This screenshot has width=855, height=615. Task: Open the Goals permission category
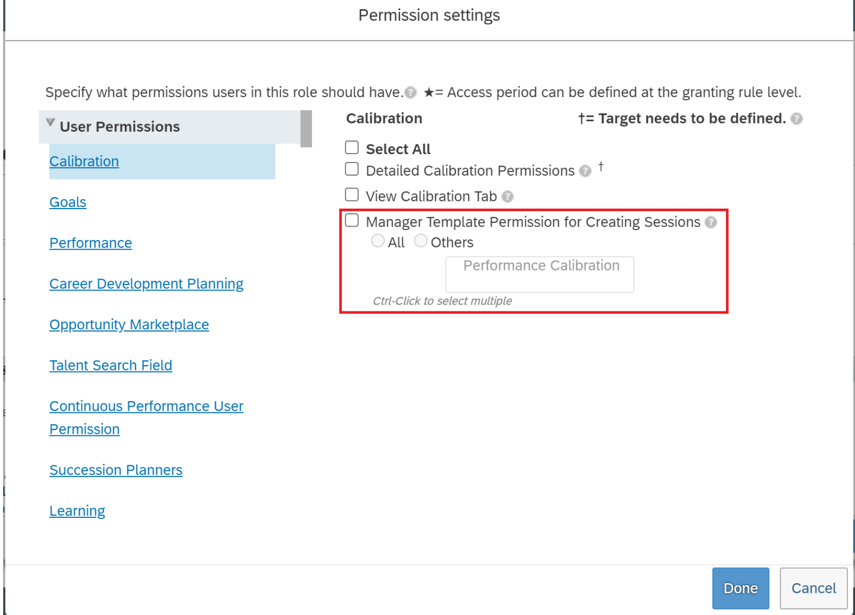pyautogui.click(x=68, y=202)
